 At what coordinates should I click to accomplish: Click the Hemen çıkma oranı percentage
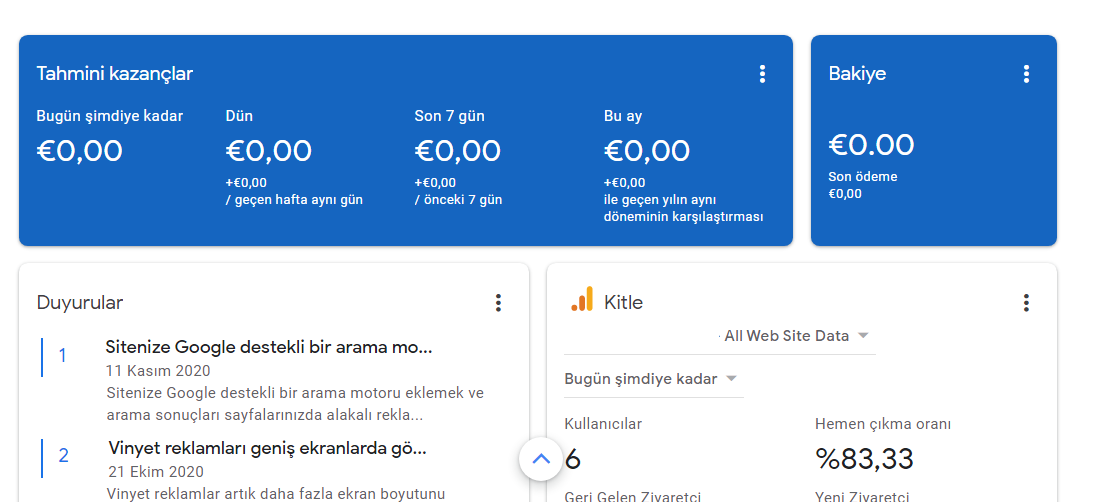pyautogui.click(x=864, y=459)
